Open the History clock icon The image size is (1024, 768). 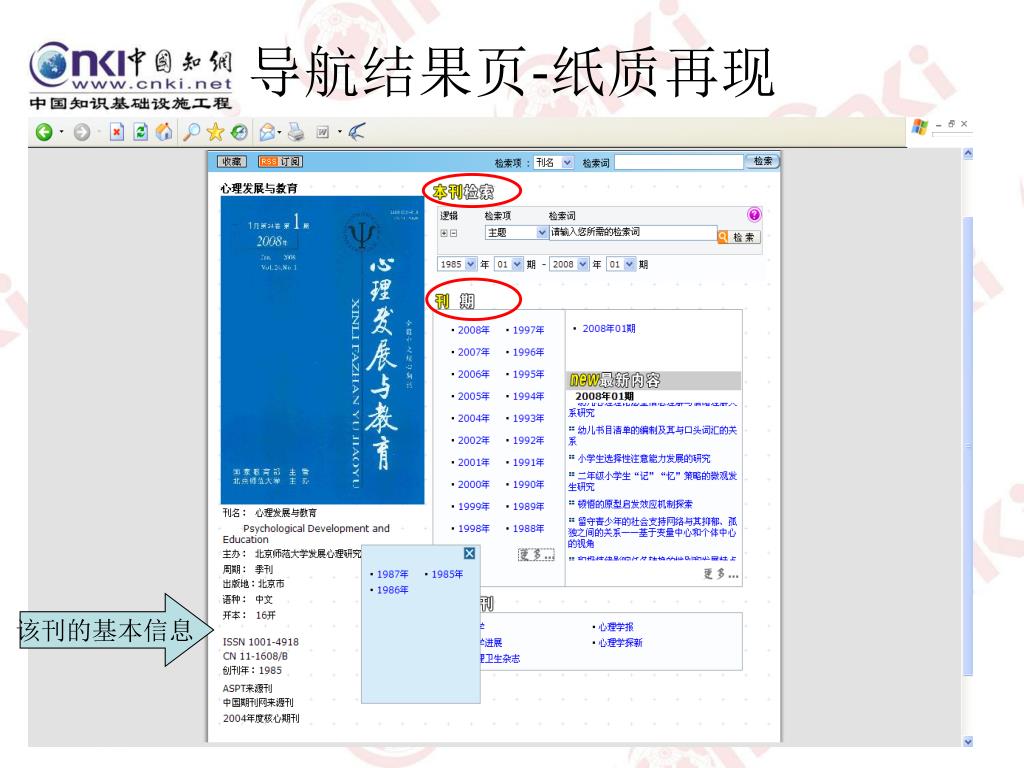240,133
